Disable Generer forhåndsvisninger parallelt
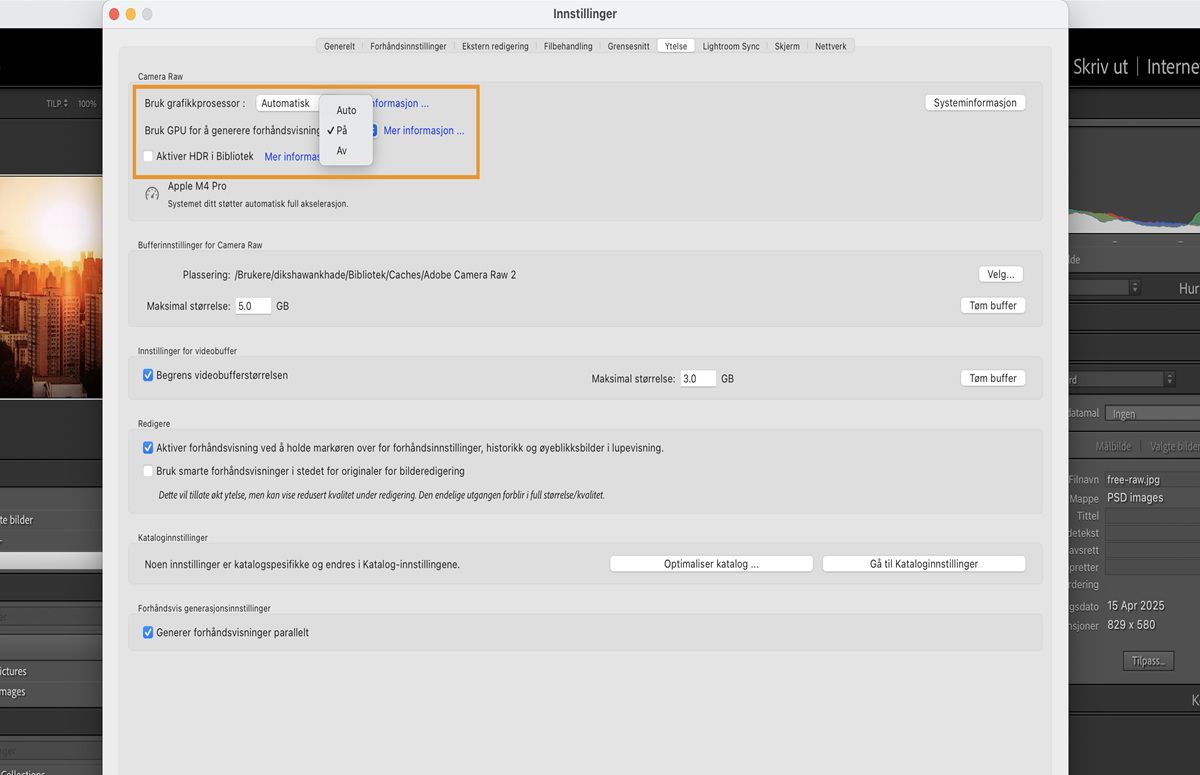1200x775 pixels. 148,632
